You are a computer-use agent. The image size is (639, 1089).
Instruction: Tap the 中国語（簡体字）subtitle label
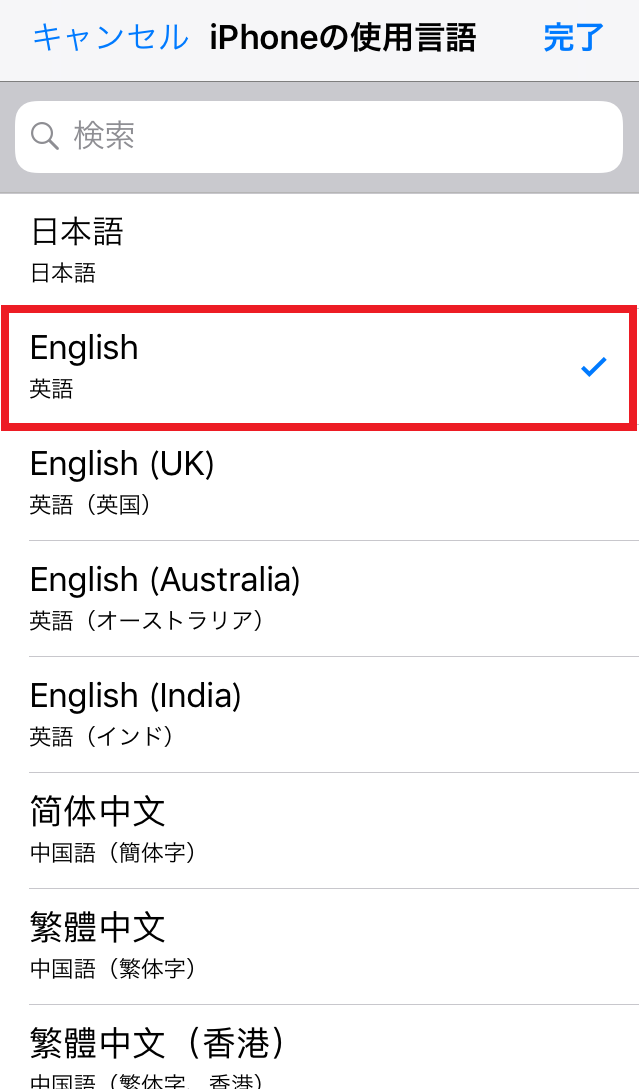(113, 852)
